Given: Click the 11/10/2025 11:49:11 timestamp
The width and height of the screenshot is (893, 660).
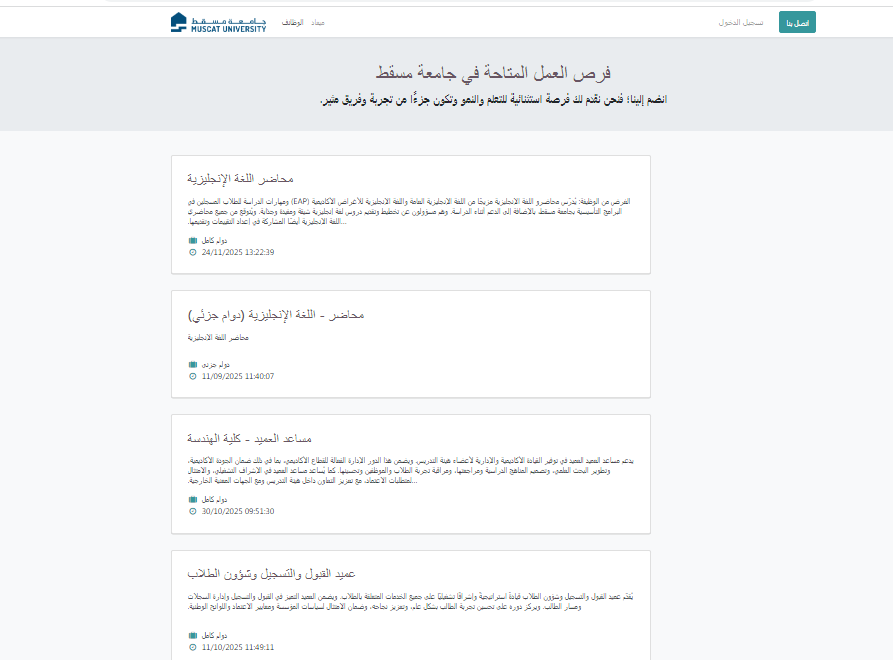Looking at the screenshot, I should coord(238,647).
